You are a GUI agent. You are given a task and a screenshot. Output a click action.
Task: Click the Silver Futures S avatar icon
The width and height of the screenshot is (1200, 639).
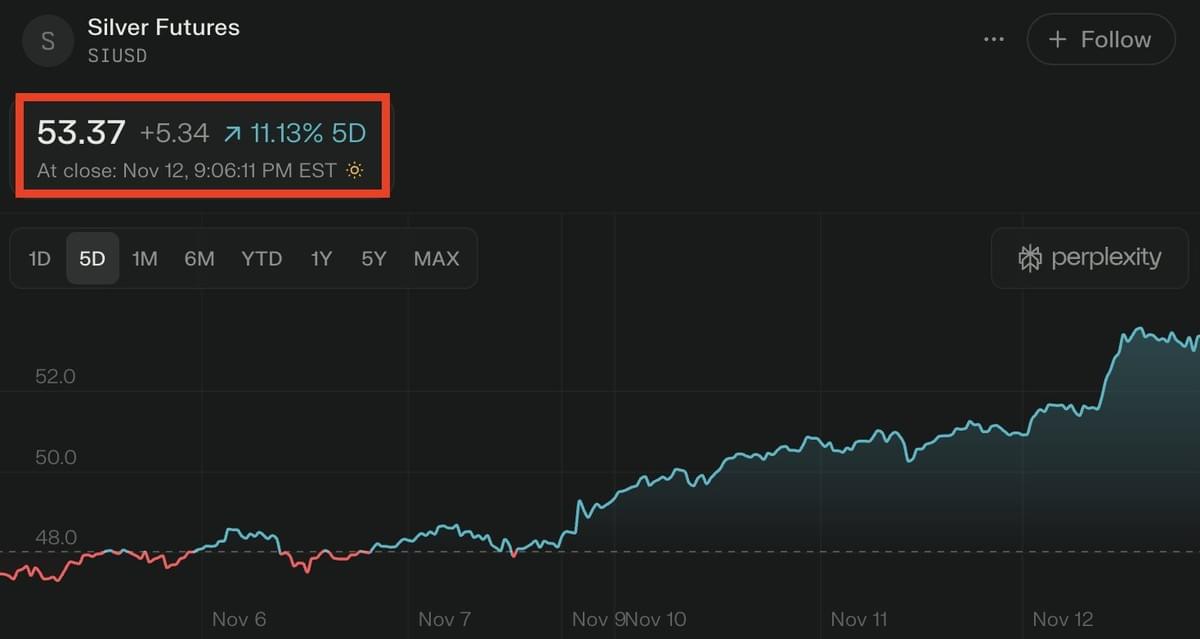[48, 41]
